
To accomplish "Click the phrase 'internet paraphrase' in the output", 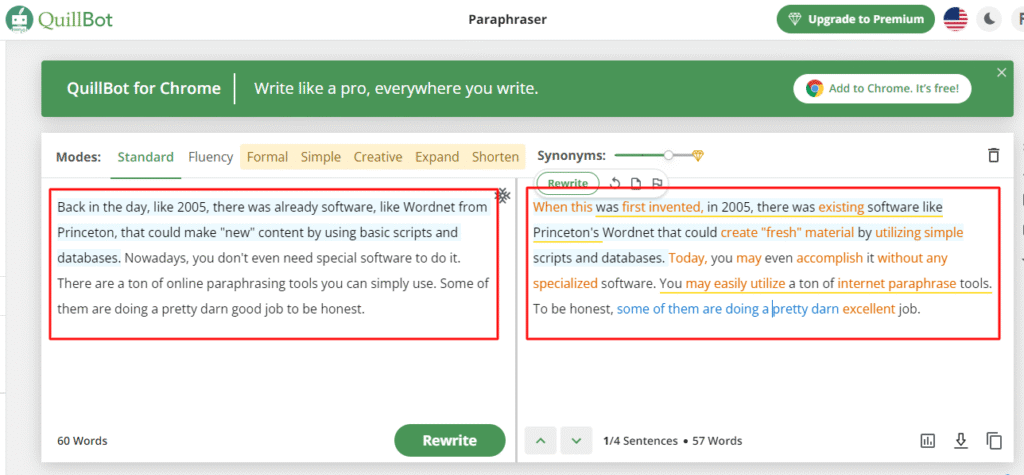I will pos(897,284).
